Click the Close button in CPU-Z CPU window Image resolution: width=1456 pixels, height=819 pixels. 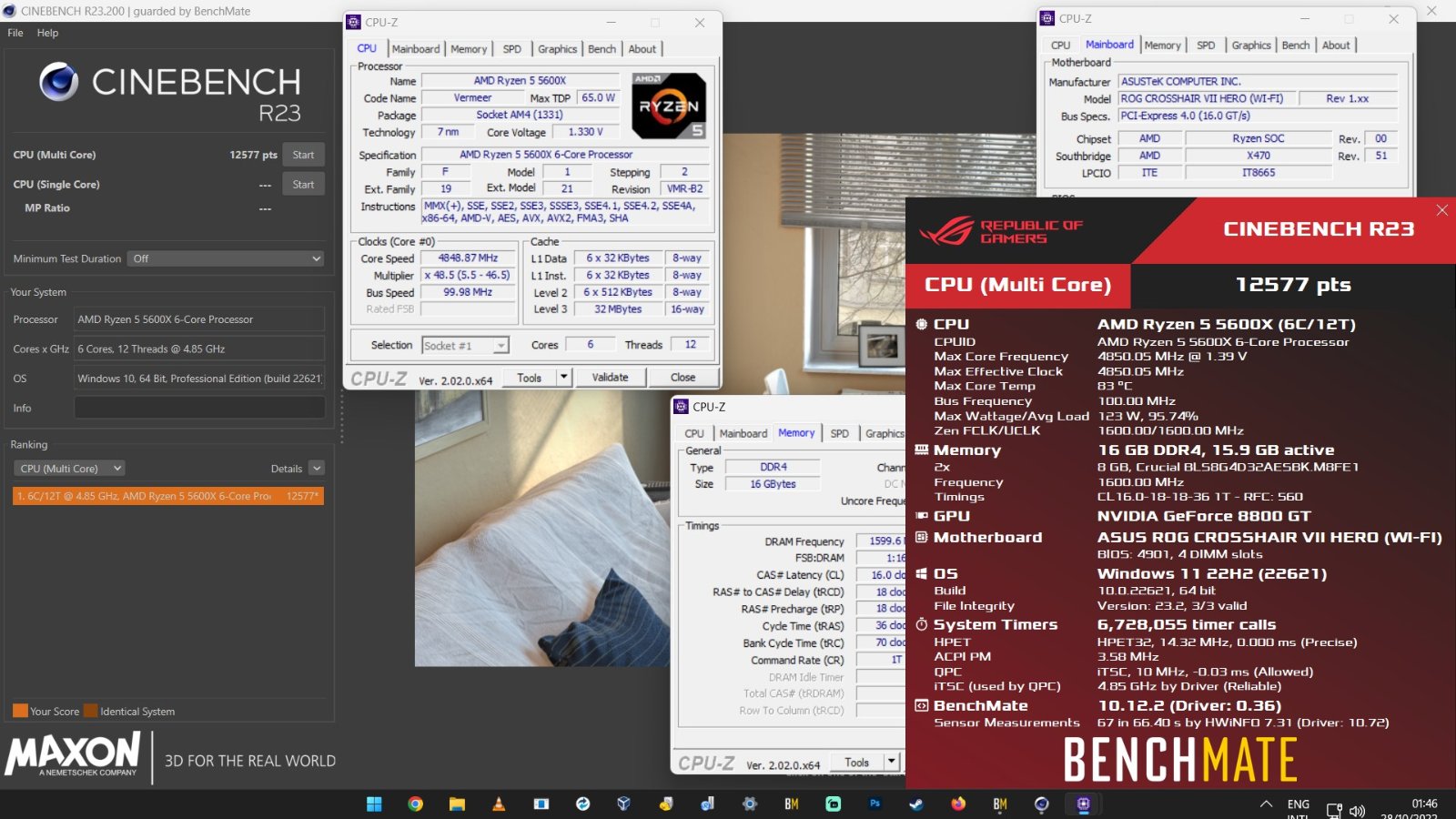click(x=682, y=377)
